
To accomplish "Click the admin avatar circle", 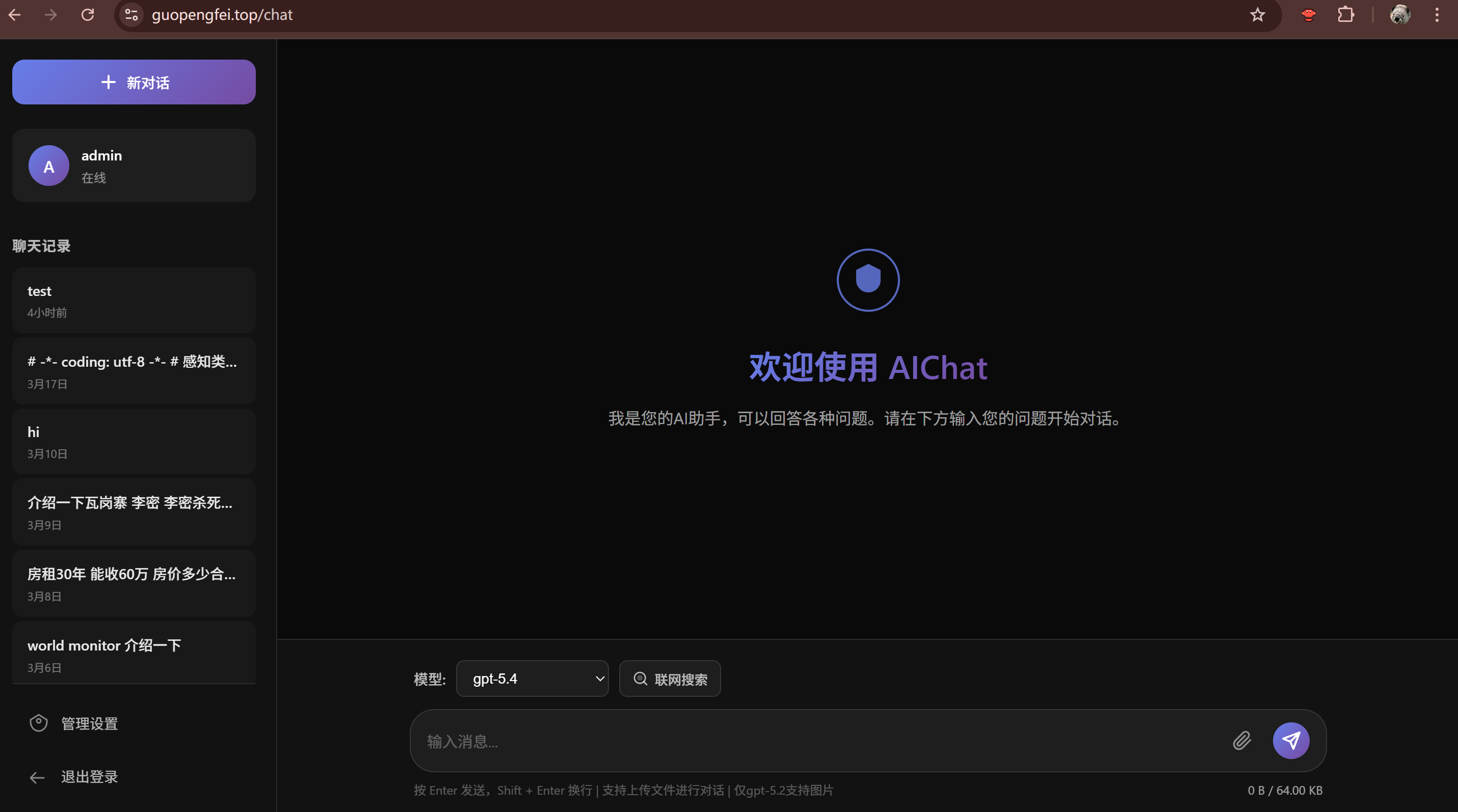I will (x=49, y=166).
